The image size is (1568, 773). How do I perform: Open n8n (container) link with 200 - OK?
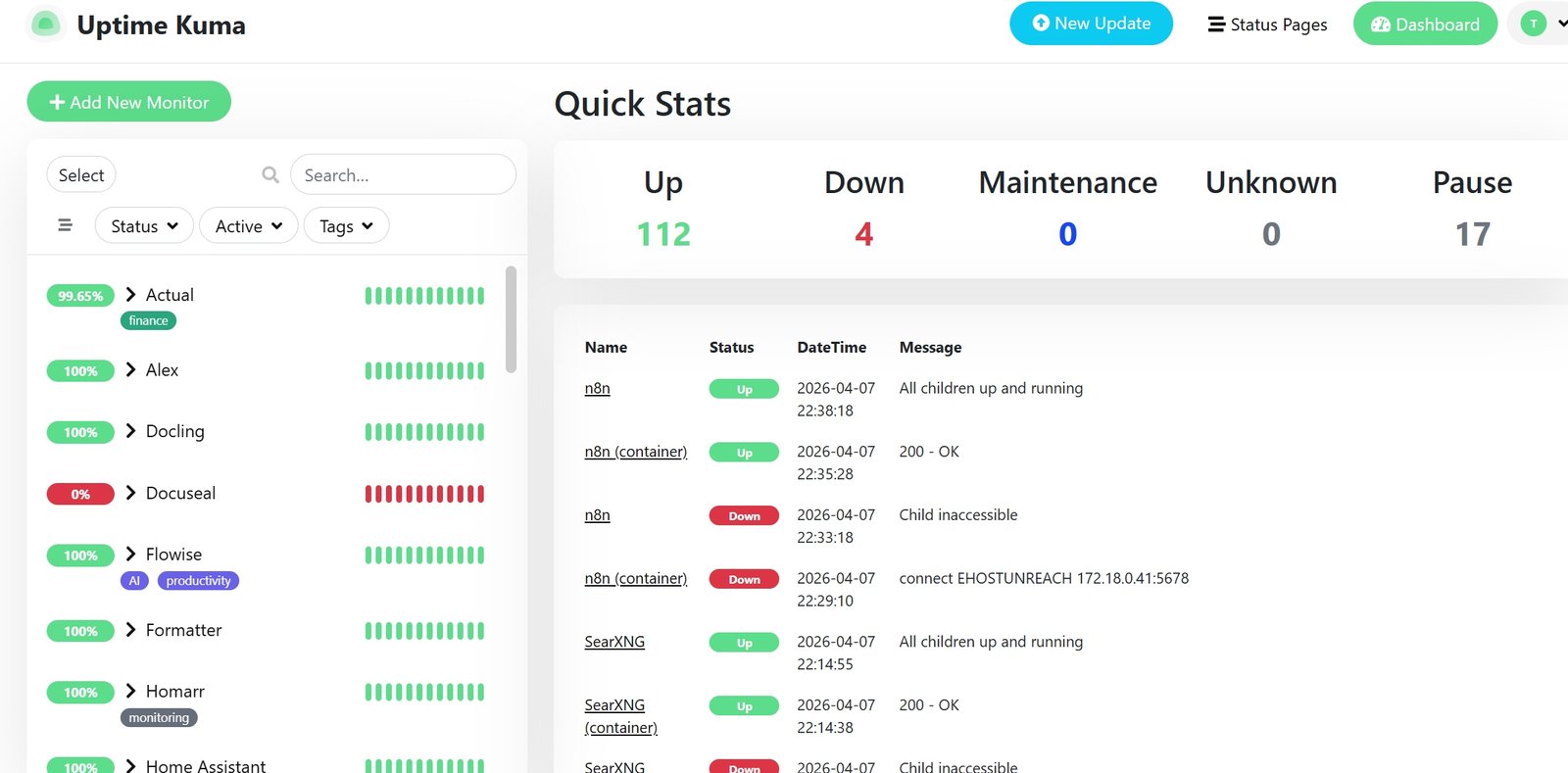[636, 452]
